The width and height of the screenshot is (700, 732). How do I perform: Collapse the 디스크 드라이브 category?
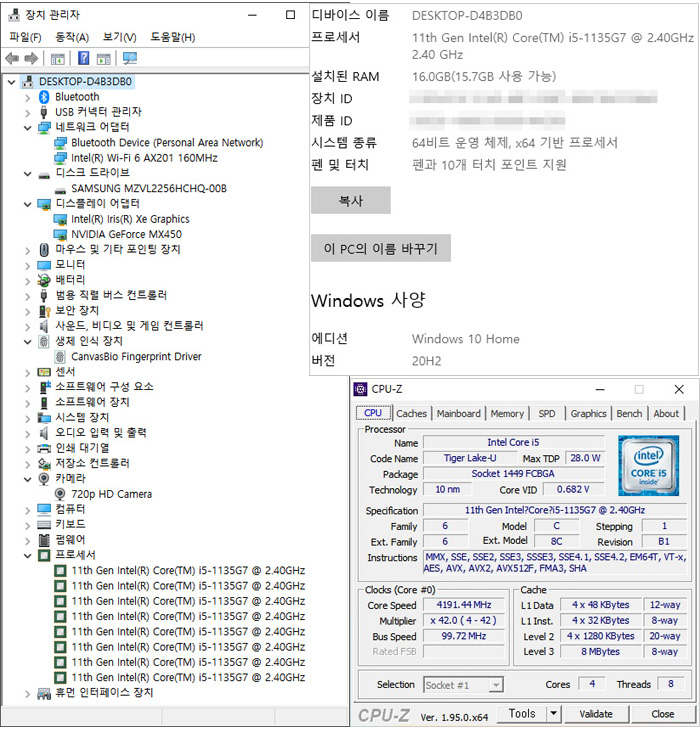point(28,174)
